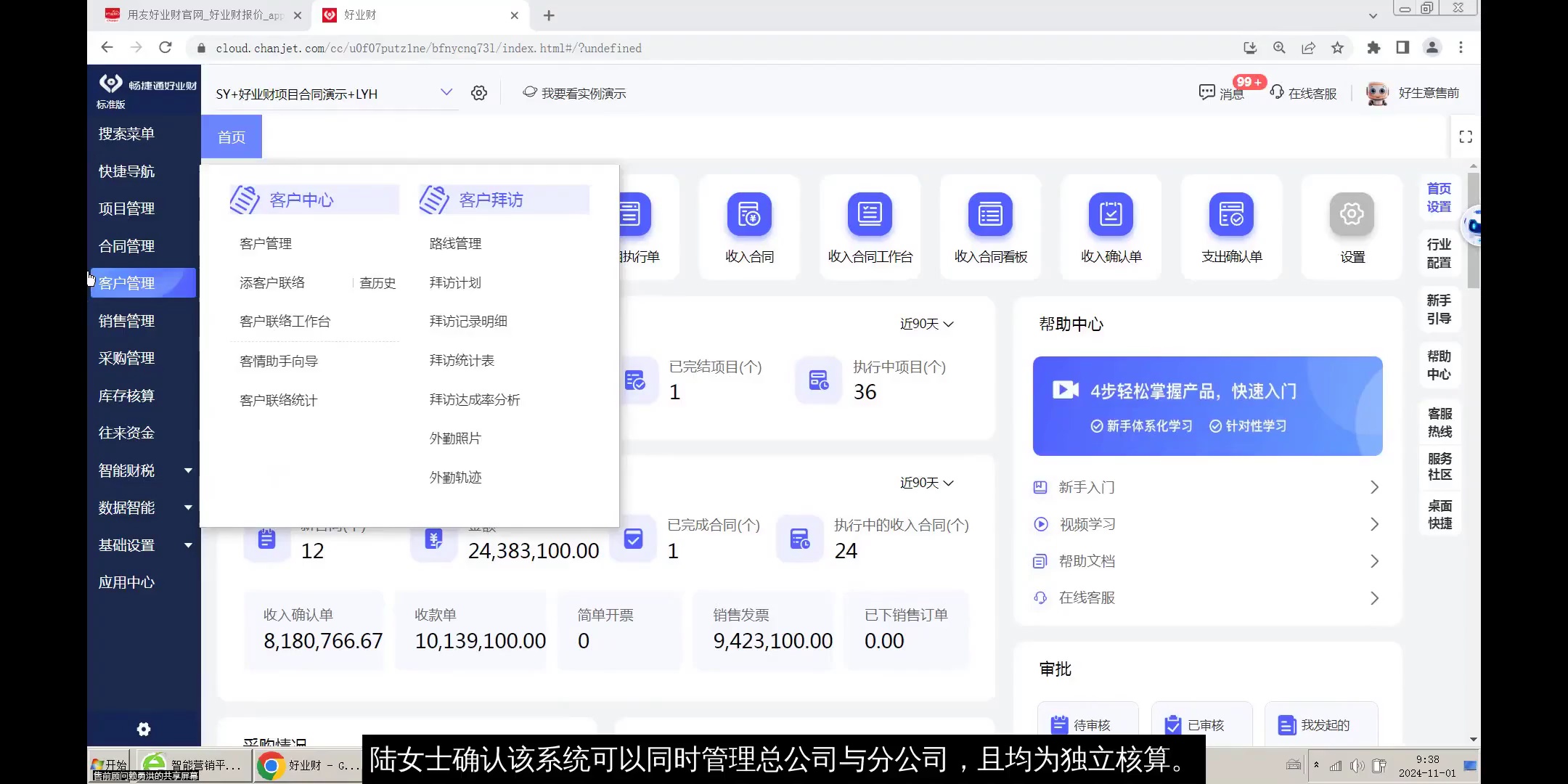Open the 收入确认单 icon

(x=1109, y=214)
